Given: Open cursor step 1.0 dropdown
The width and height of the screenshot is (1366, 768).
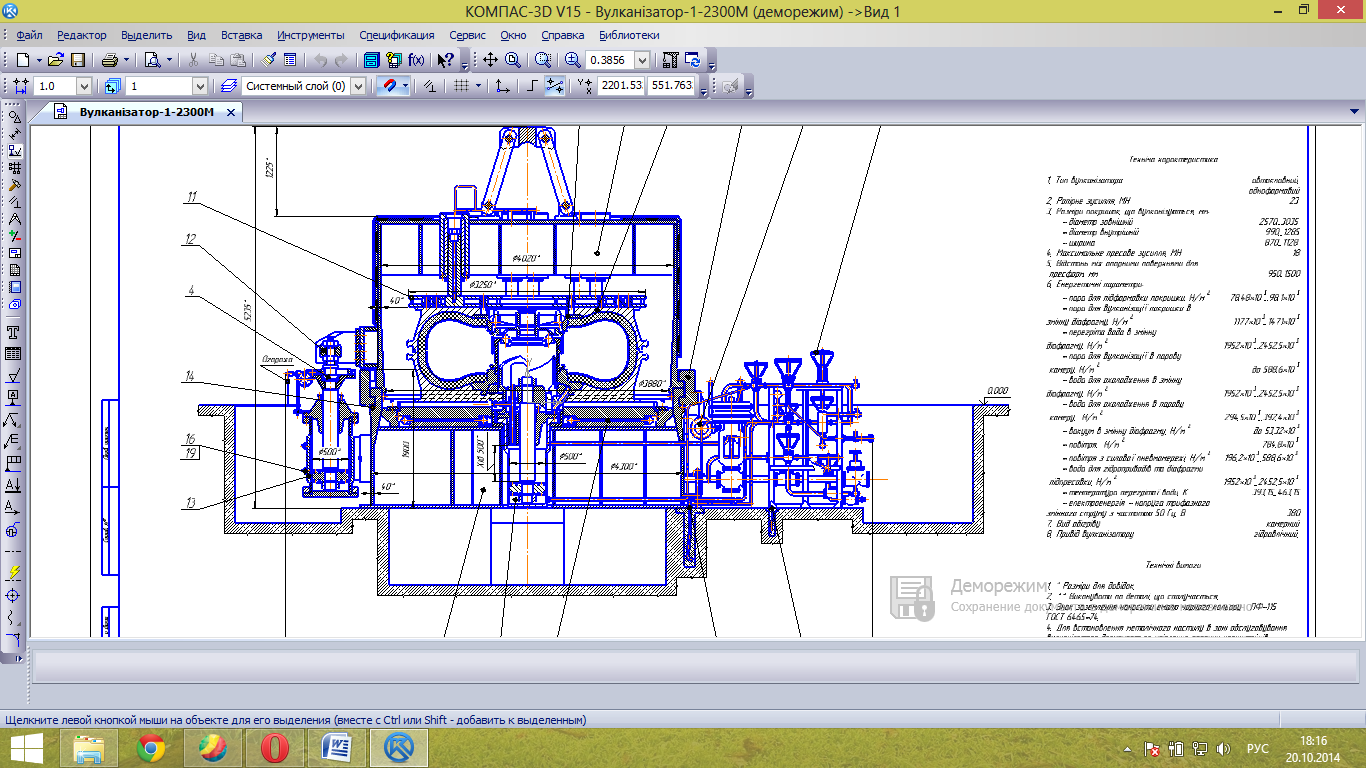Looking at the screenshot, I should coord(84,86).
